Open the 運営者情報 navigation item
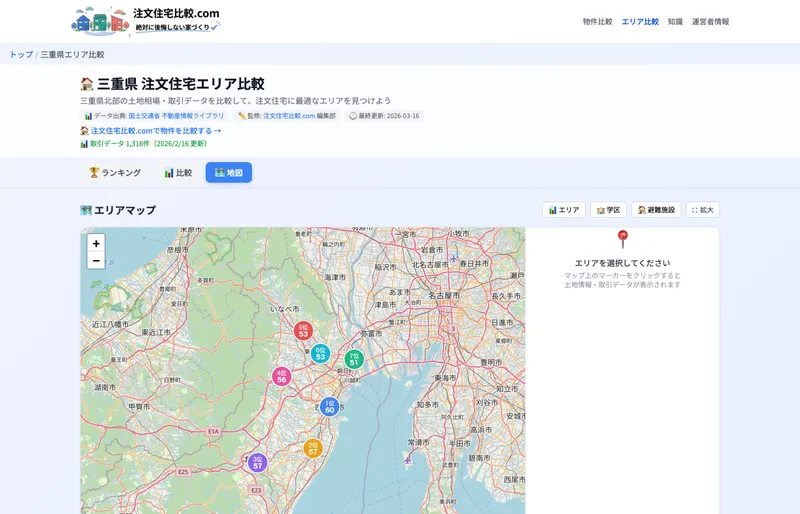 710,21
